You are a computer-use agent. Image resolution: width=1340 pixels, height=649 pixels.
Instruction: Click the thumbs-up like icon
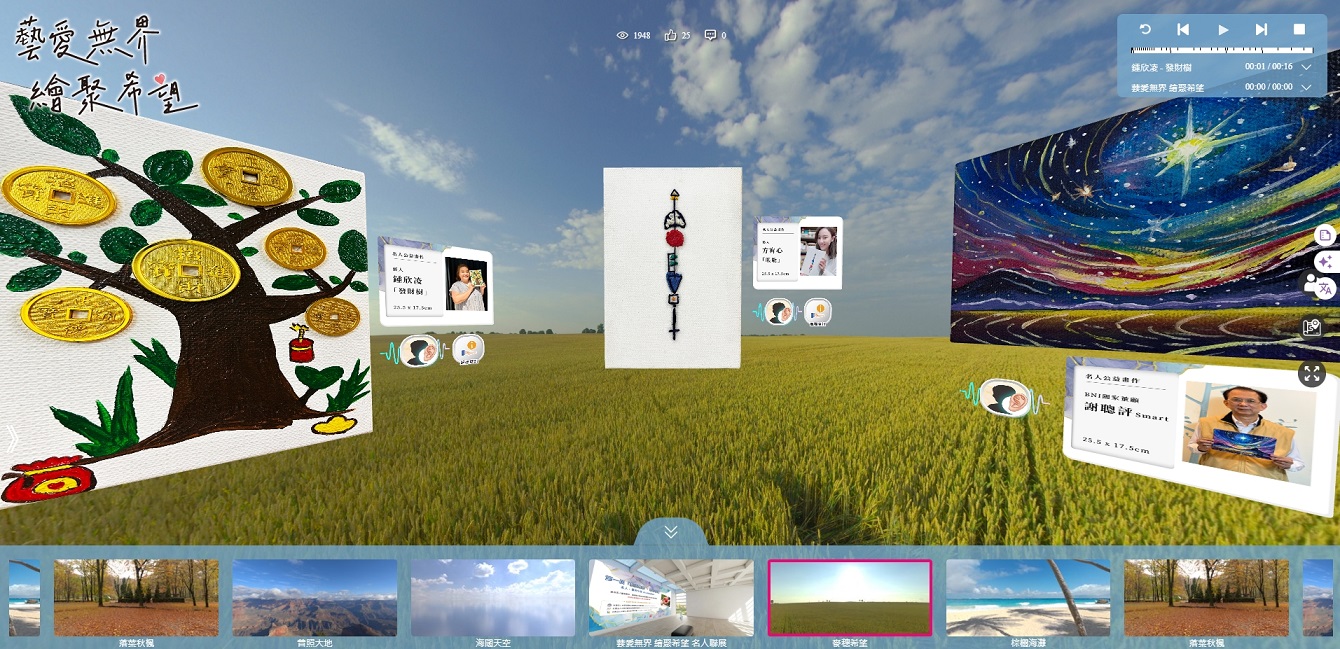point(671,35)
